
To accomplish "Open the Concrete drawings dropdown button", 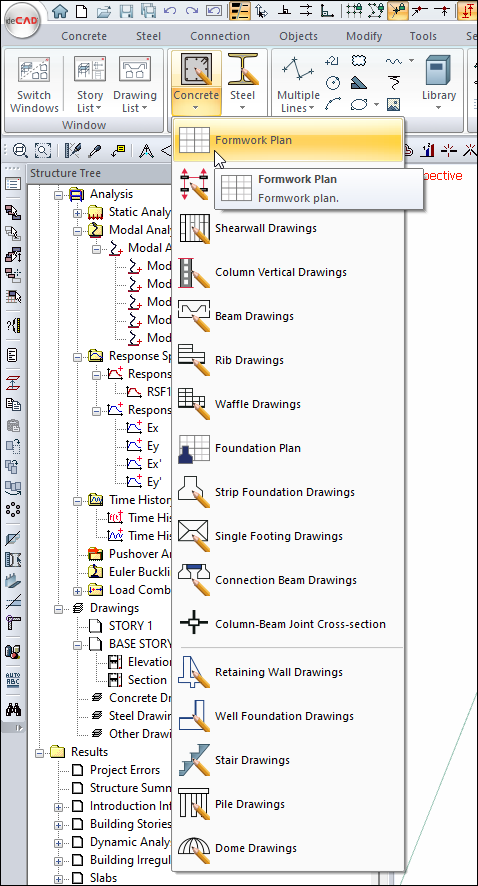I will 195,83.
